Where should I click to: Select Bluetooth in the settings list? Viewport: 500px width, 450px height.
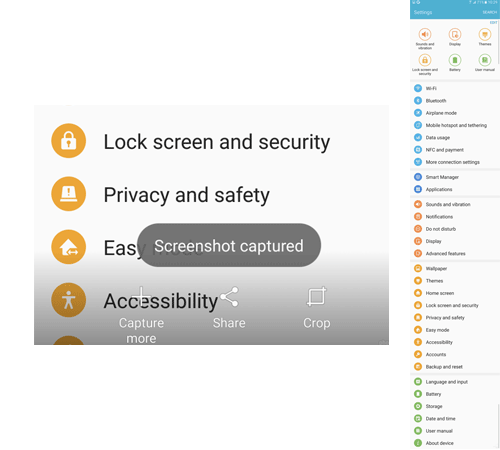[455, 101]
